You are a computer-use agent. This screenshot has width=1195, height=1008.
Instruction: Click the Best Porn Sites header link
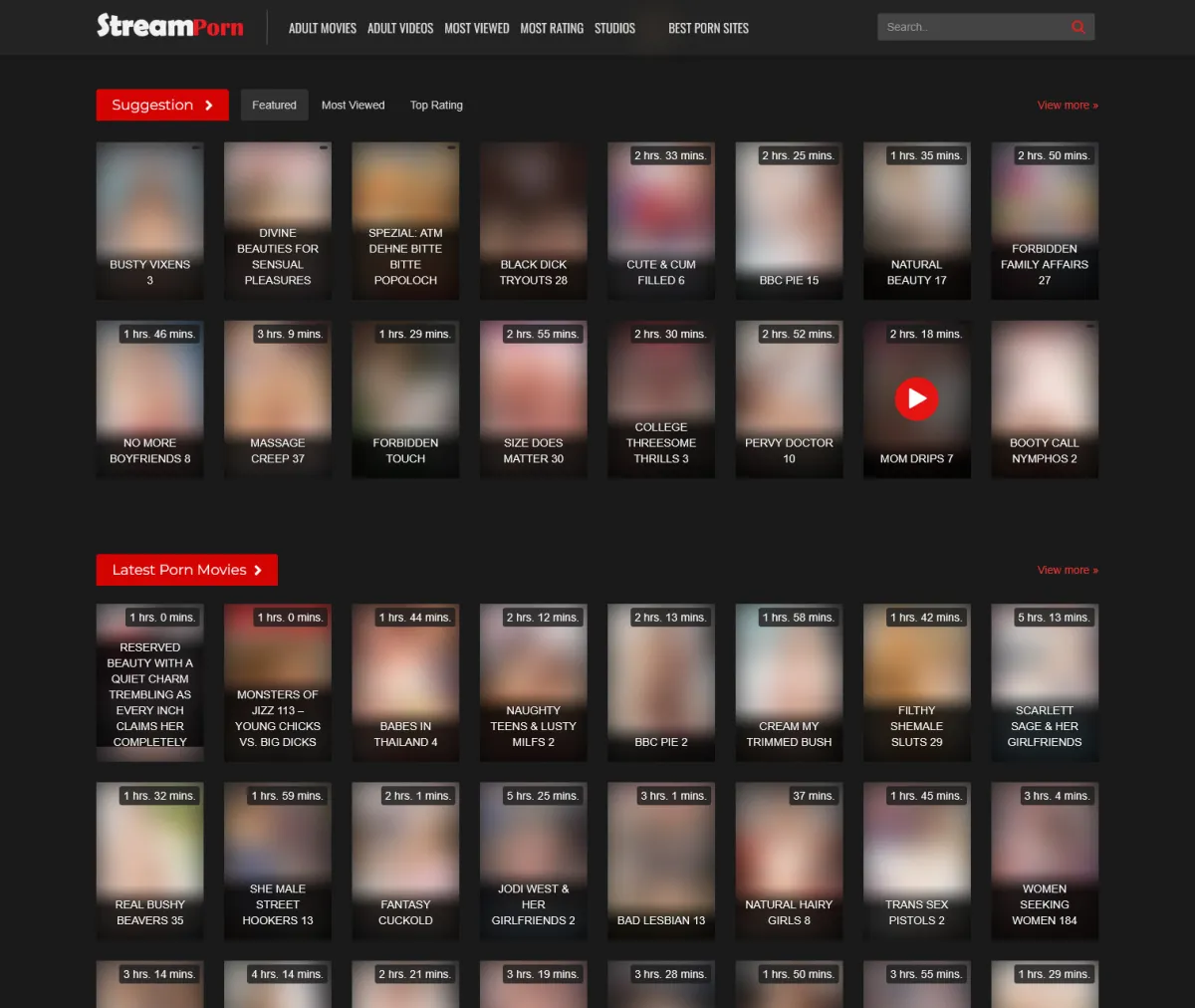pyautogui.click(x=708, y=28)
